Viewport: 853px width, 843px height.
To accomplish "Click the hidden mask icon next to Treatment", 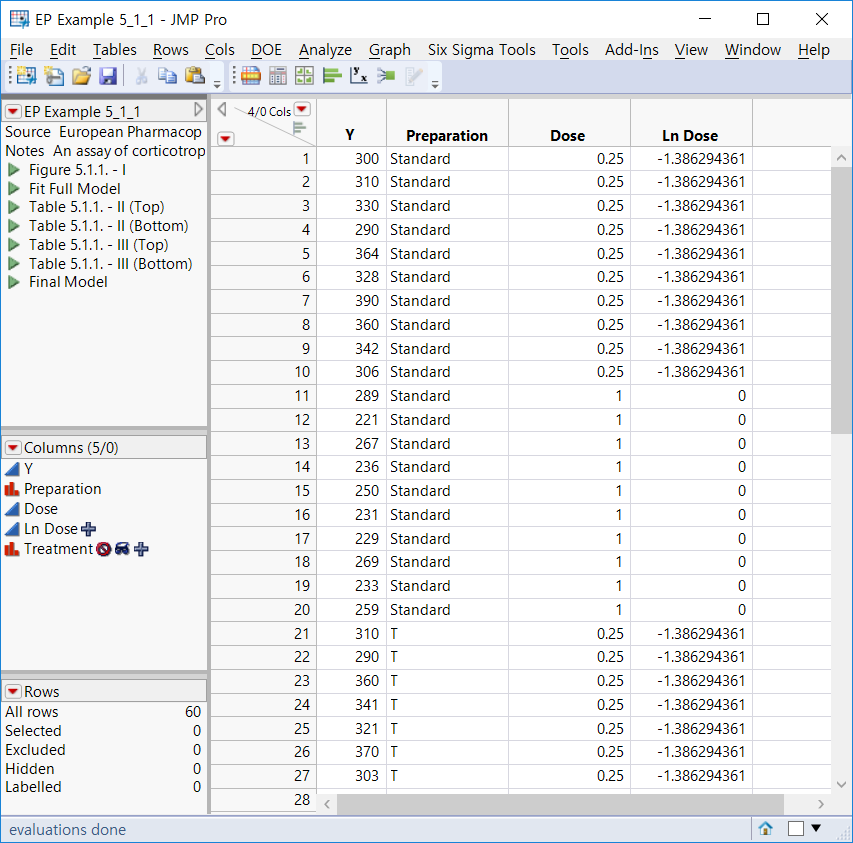I will click(121, 549).
